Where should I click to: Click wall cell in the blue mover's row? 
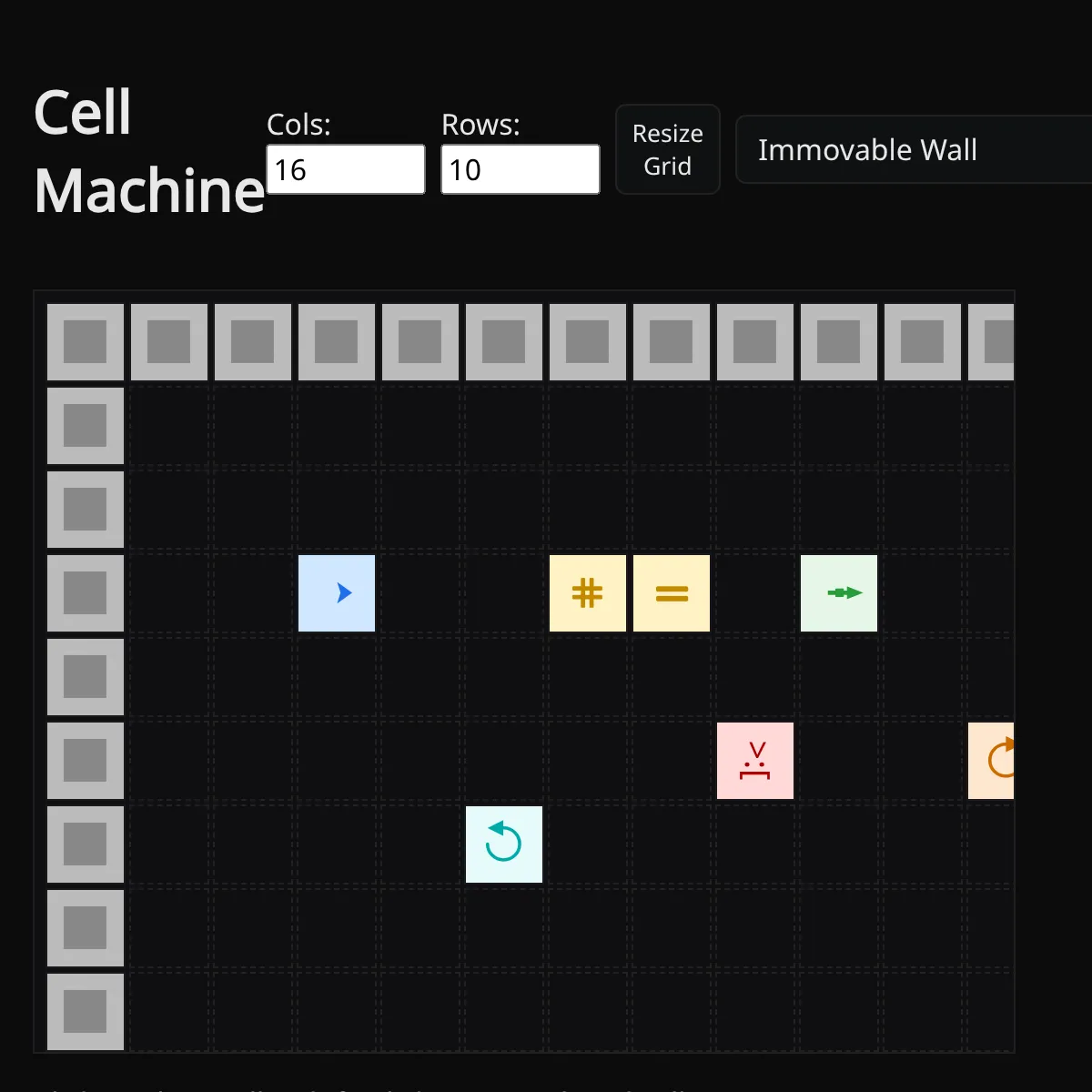[x=86, y=593]
